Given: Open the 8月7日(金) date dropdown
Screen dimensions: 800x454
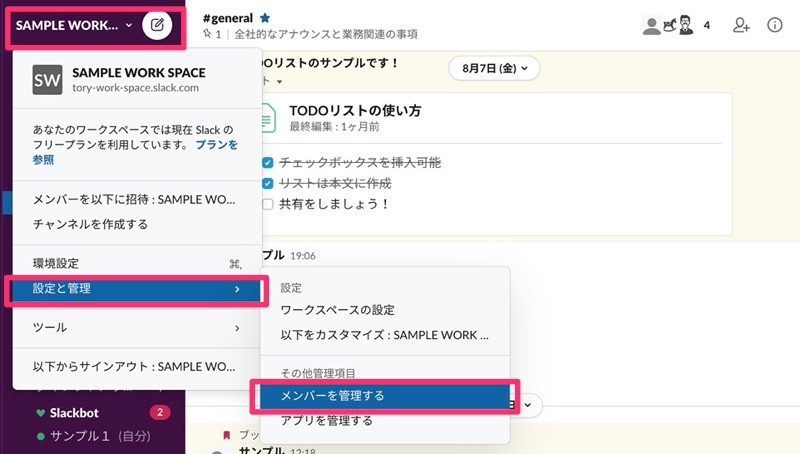Looking at the screenshot, I should click(494, 68).
